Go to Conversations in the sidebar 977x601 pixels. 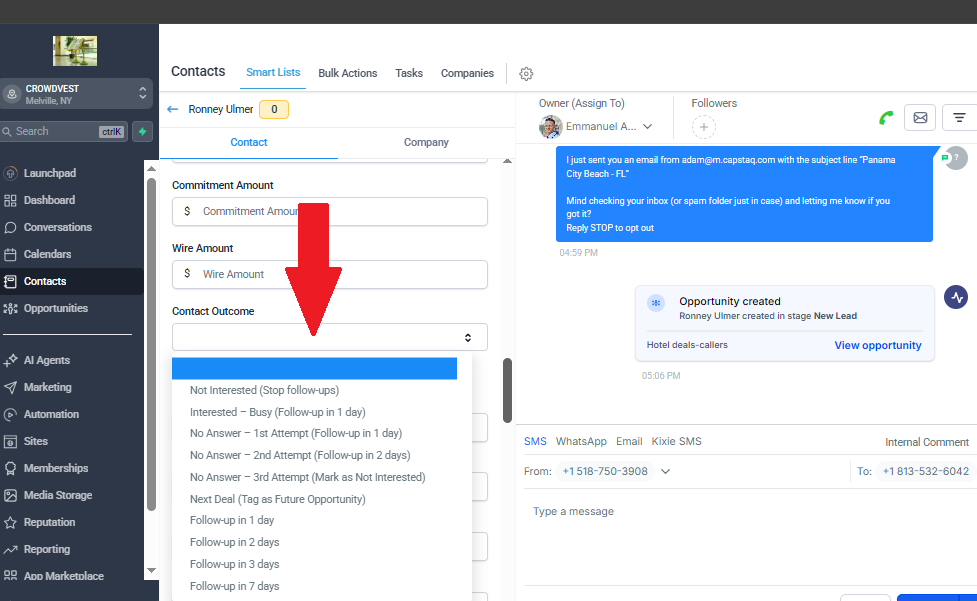tap(57, 227)
